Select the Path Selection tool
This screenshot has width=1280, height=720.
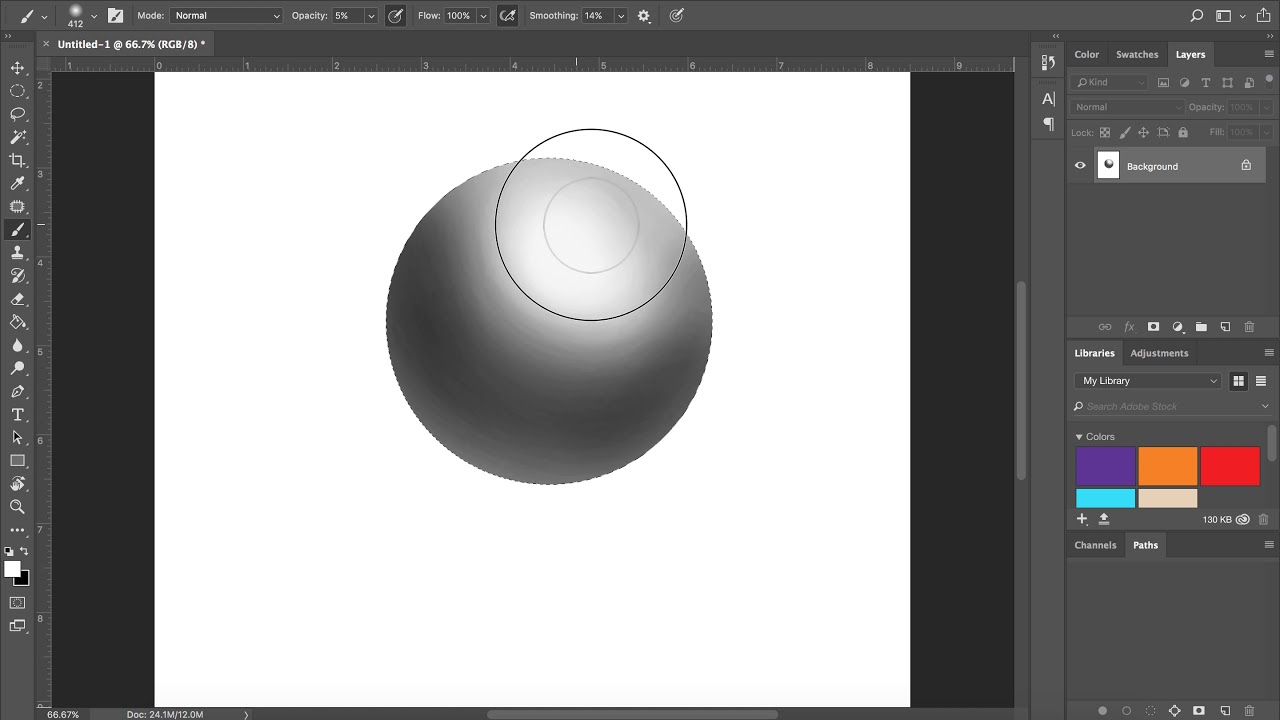17,437
